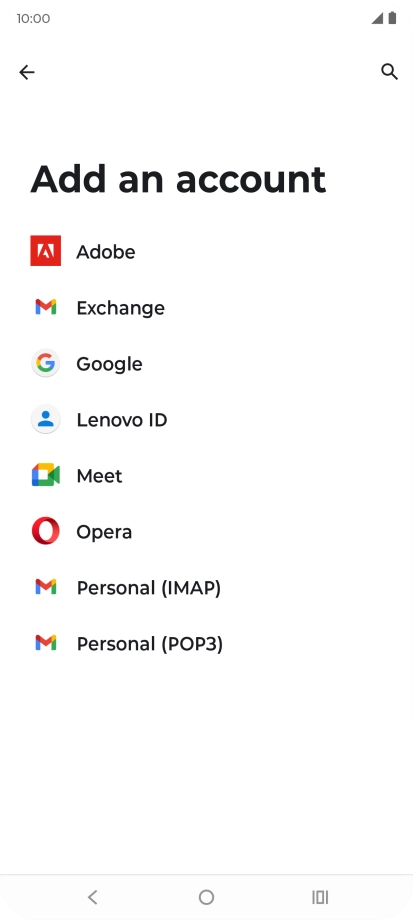Tap Gmail icon beside Personal (IMAP)

[x=46, y=587]
